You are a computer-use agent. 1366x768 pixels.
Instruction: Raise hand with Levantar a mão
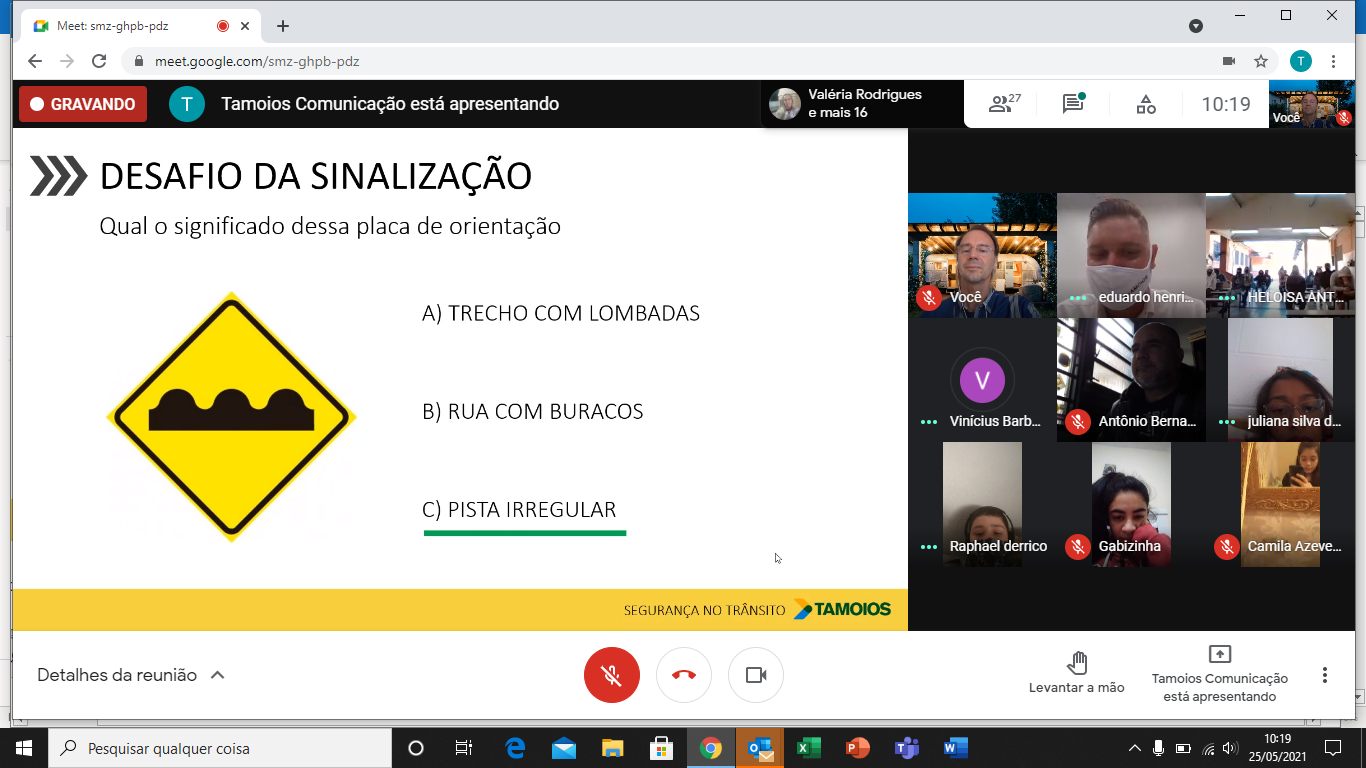pyautogui.click(x=1076, y=673)
